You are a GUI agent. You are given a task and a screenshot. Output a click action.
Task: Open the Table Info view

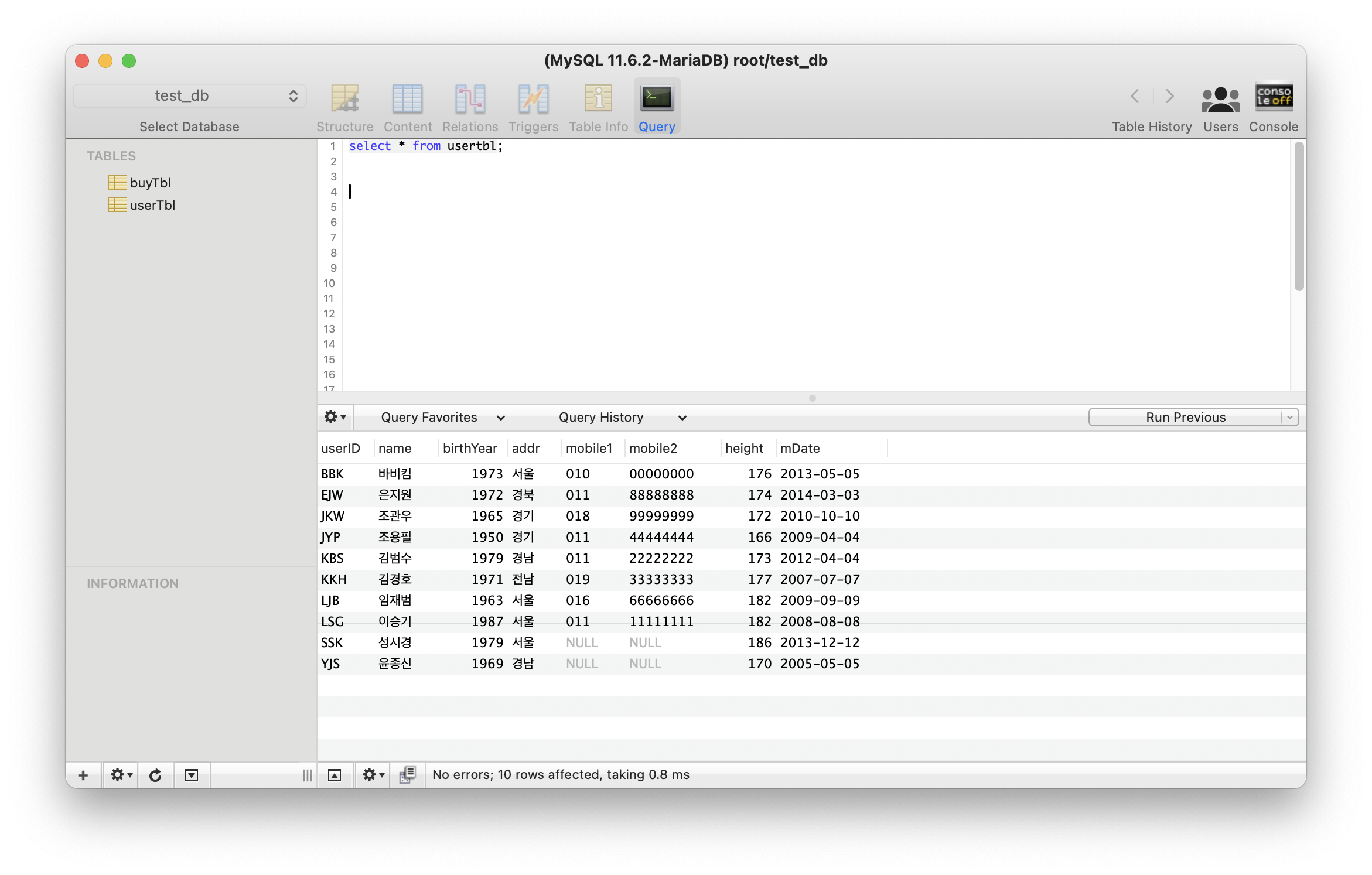[x=598, y=107]
